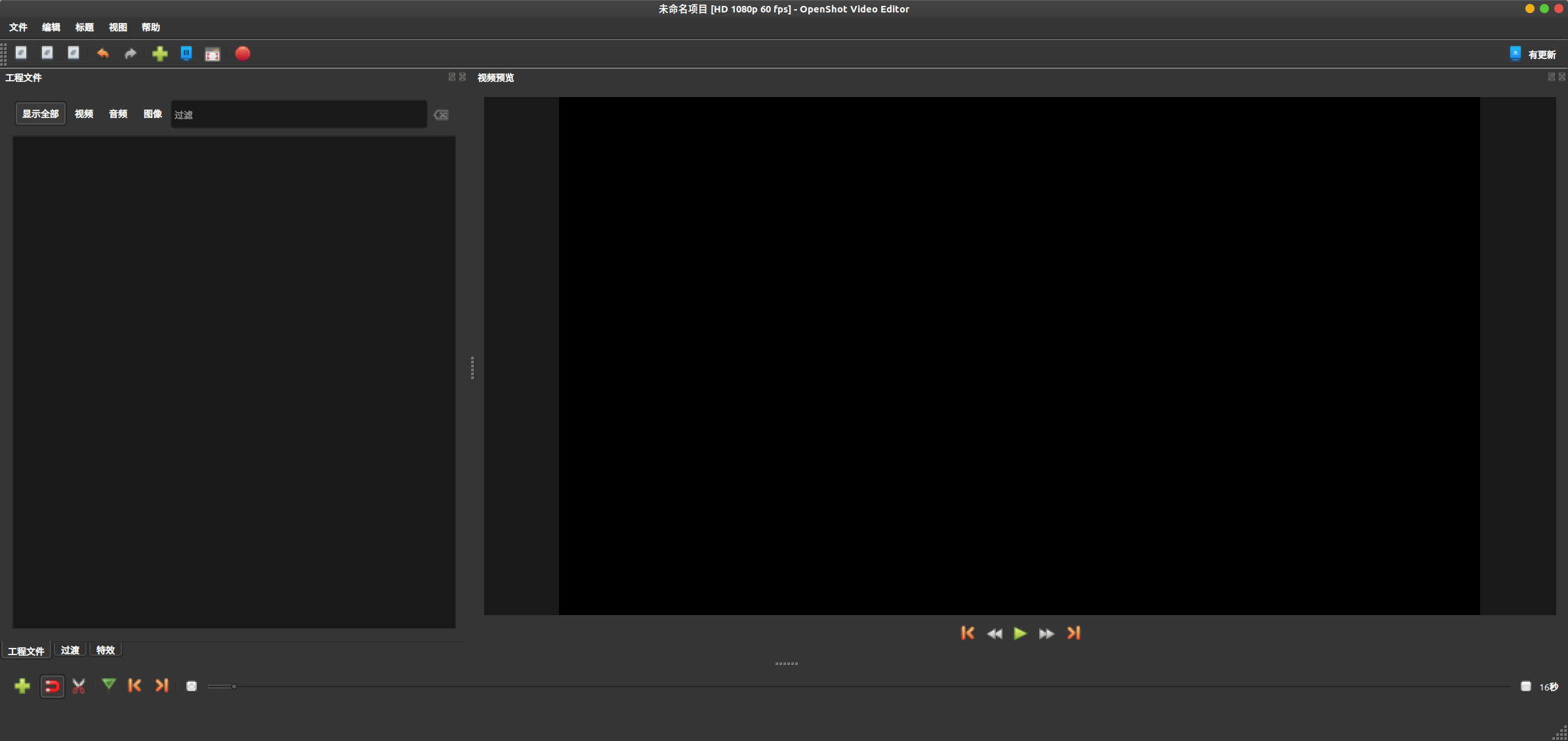The width and height of the screenshot is (1568, 741).
Task: Click the 有更新 update link
Action: click(1542, 55)
